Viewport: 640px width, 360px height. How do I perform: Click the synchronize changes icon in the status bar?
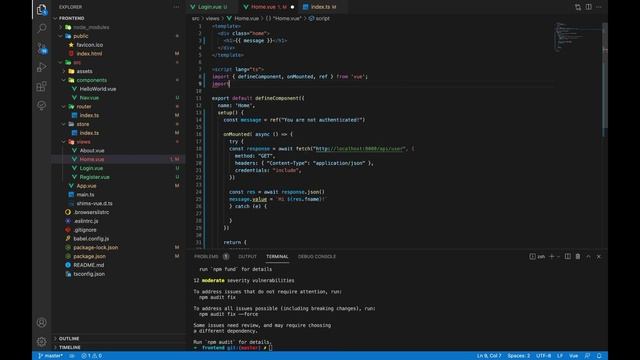72,356
